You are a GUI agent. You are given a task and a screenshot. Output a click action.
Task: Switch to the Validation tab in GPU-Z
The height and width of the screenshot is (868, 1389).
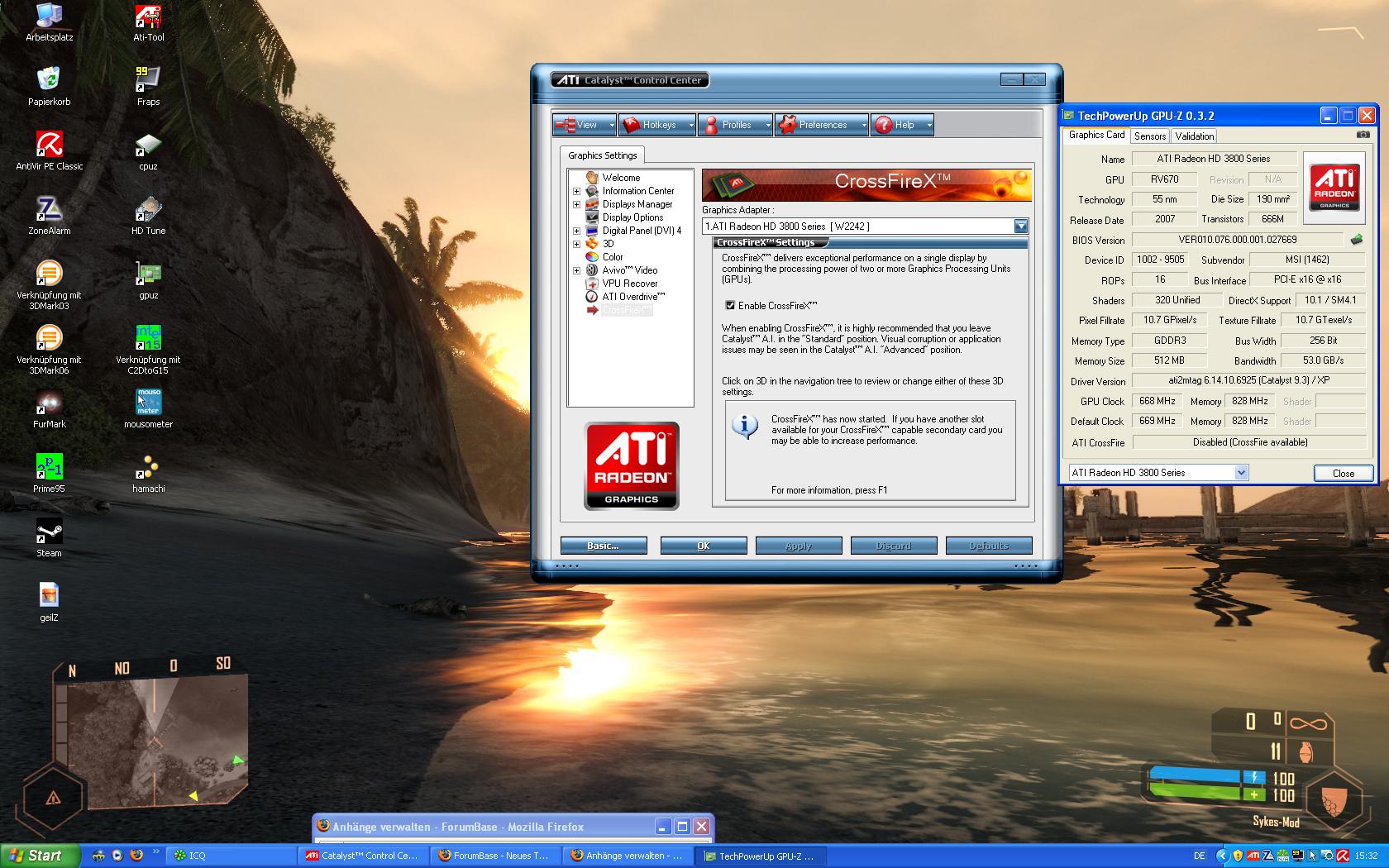[x=1195, y=136]
